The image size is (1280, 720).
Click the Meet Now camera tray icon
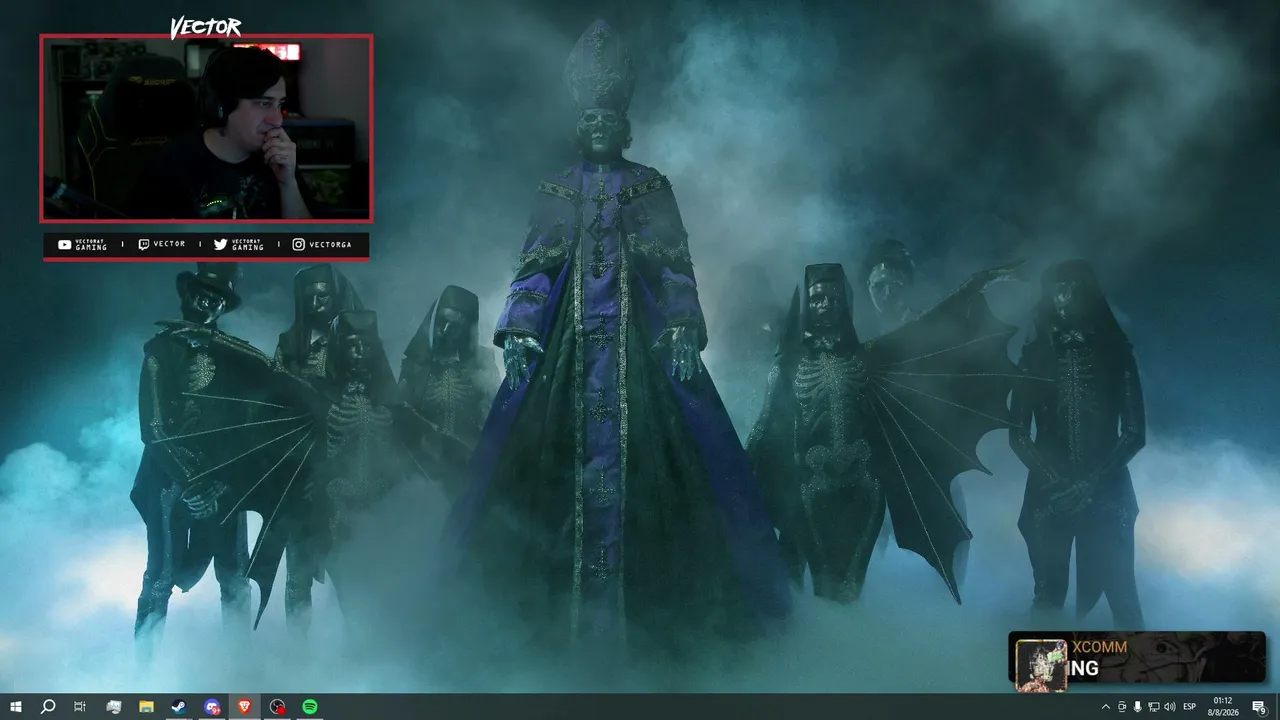1122,707
